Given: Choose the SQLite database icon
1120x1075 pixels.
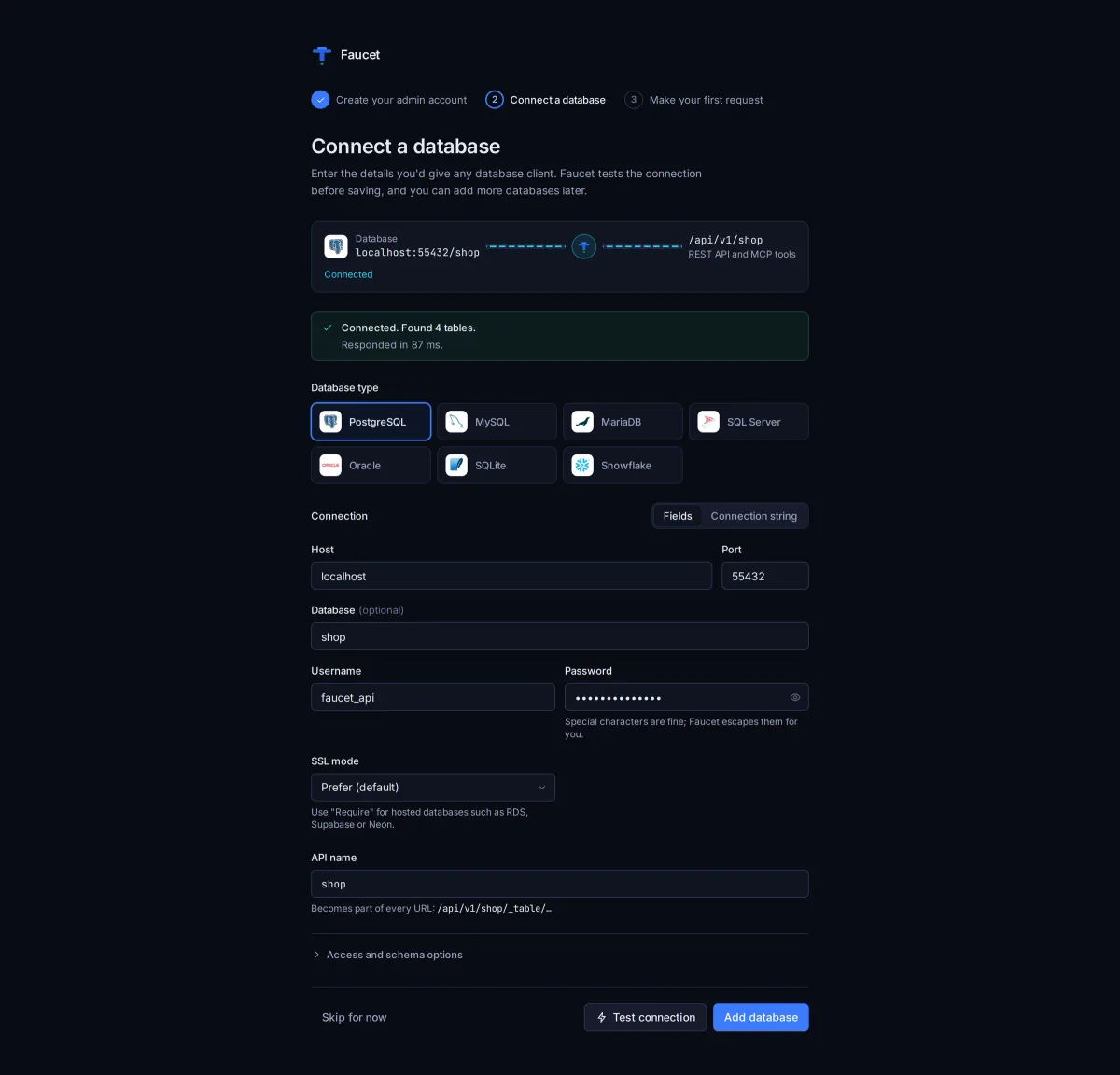Looking at the screenshot, I should point(456,465).
